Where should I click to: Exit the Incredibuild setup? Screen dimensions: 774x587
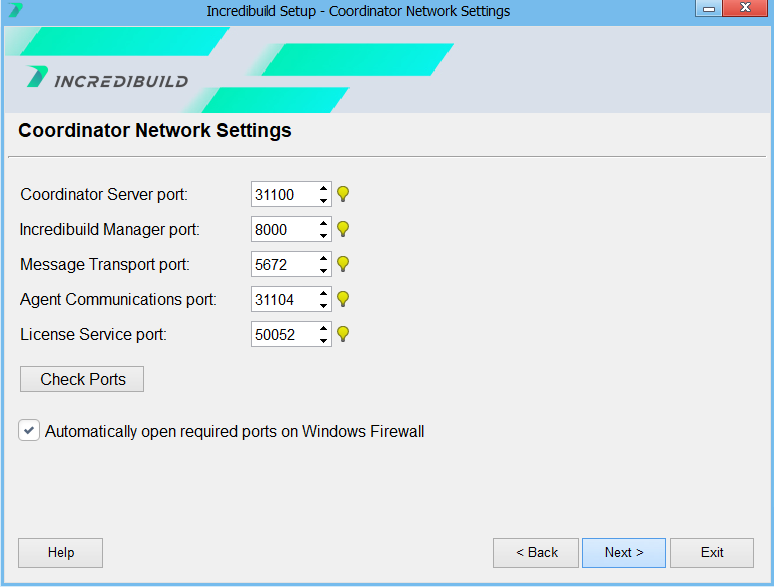712,553
